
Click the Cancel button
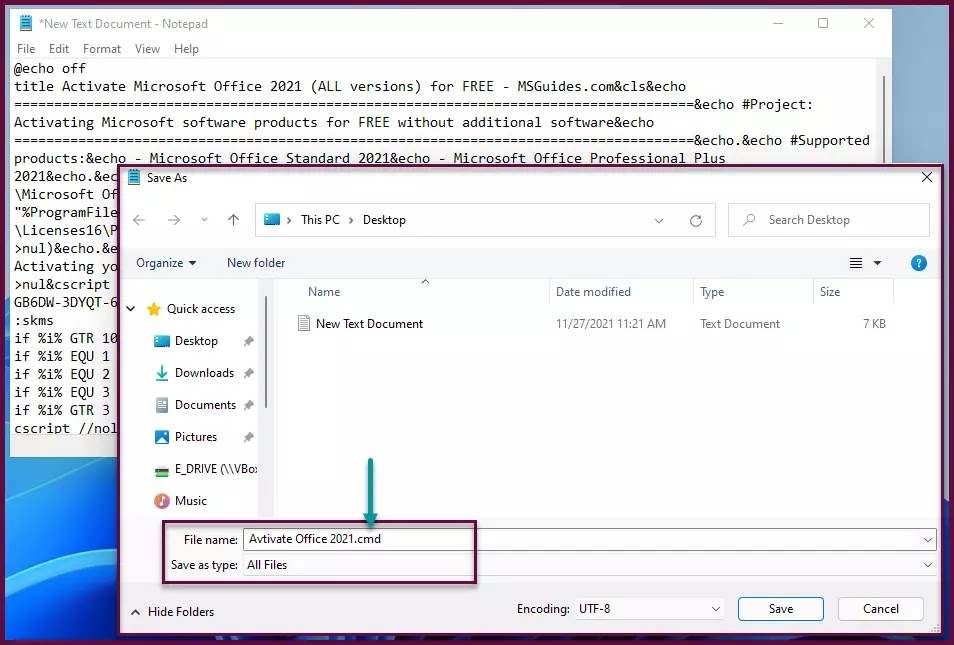pos(880,608)
